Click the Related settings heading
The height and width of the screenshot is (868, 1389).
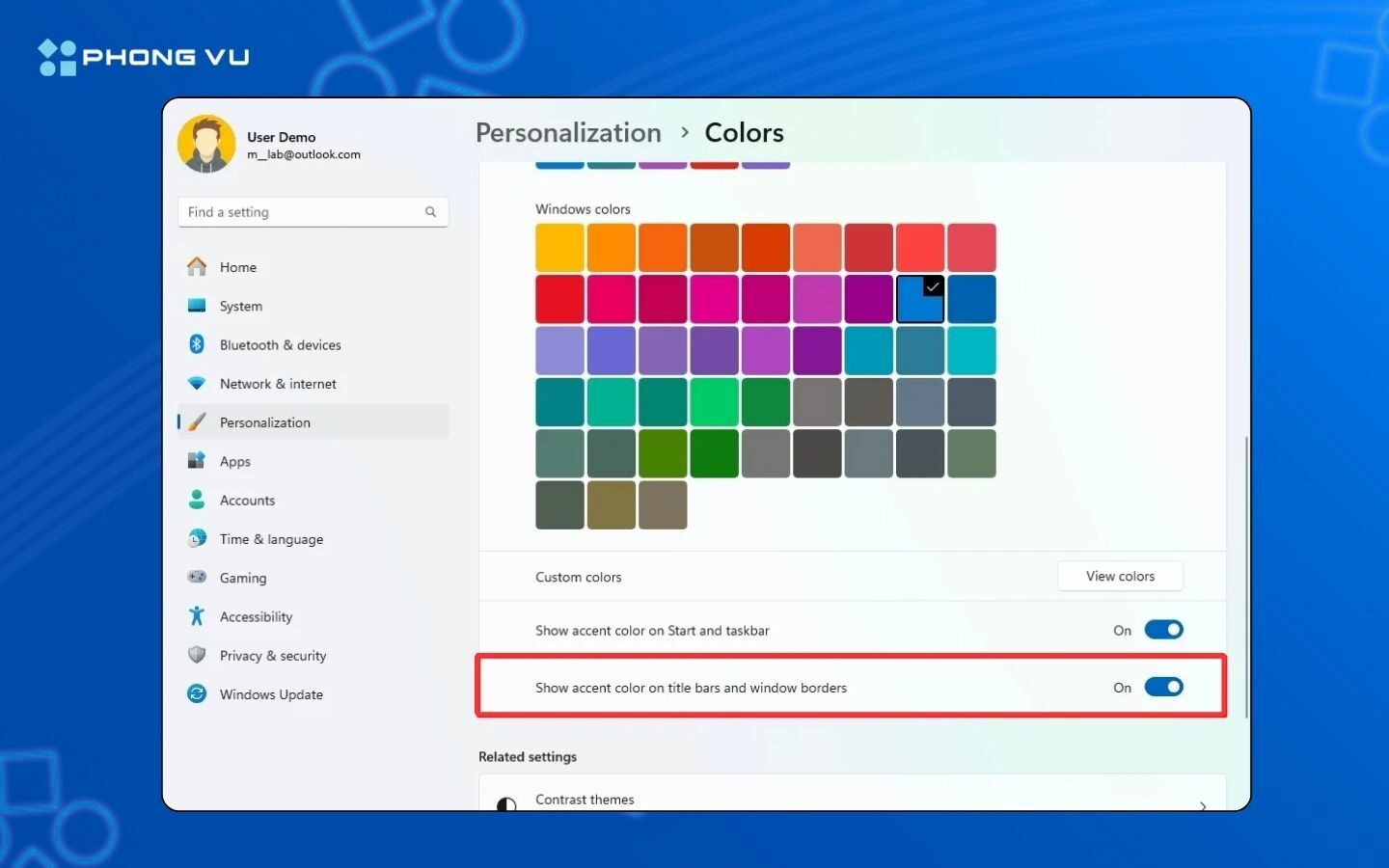(x=528, y=757)
